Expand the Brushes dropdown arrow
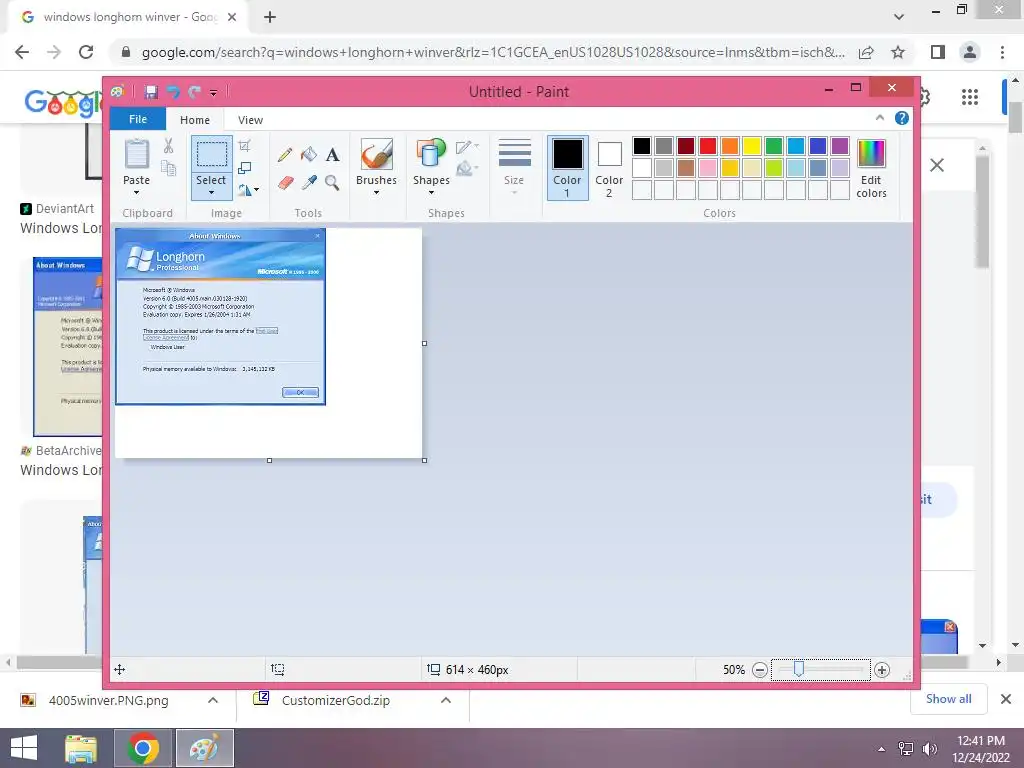The height and width of the screenshot is (768, 1024). 376,193
